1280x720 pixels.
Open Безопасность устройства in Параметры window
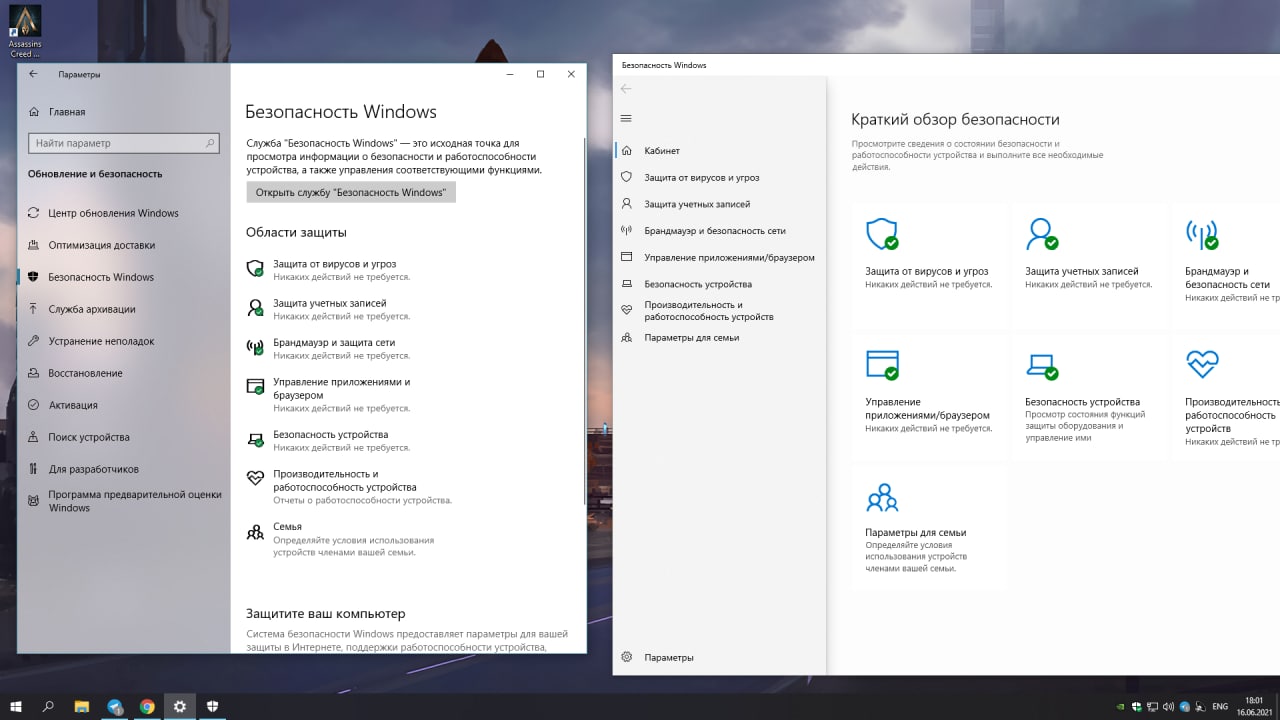pyautogui.click(x=330, y=440)
